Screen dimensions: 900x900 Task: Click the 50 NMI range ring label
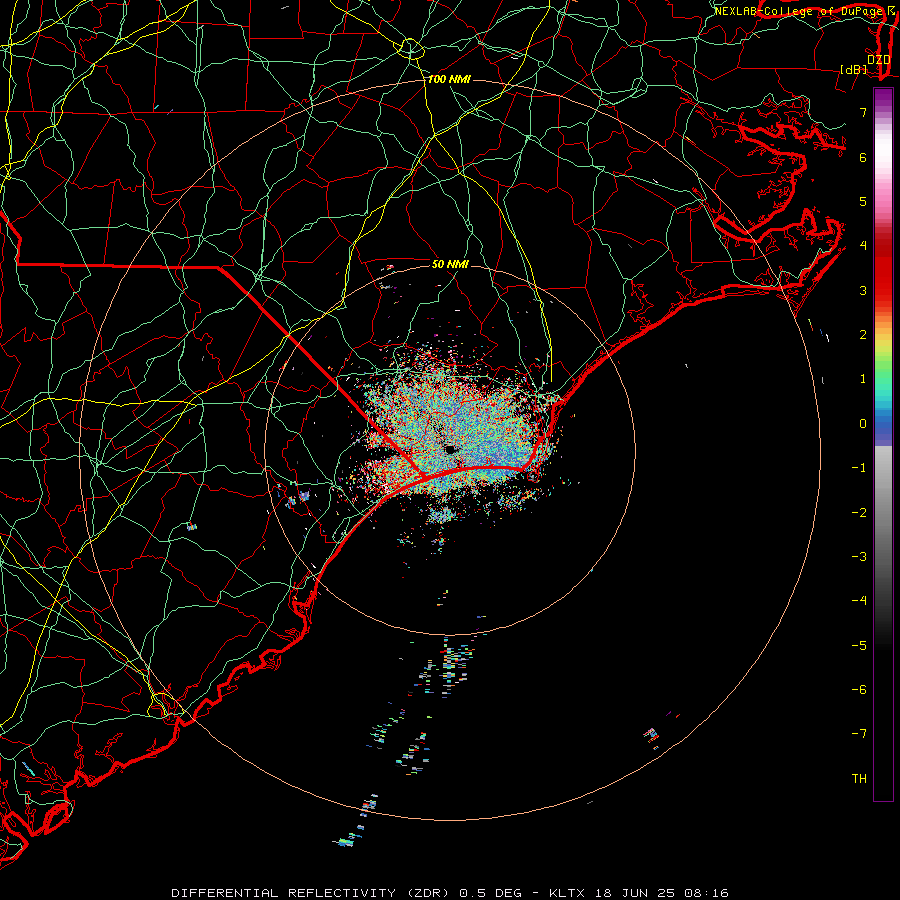tap(450, 264)
